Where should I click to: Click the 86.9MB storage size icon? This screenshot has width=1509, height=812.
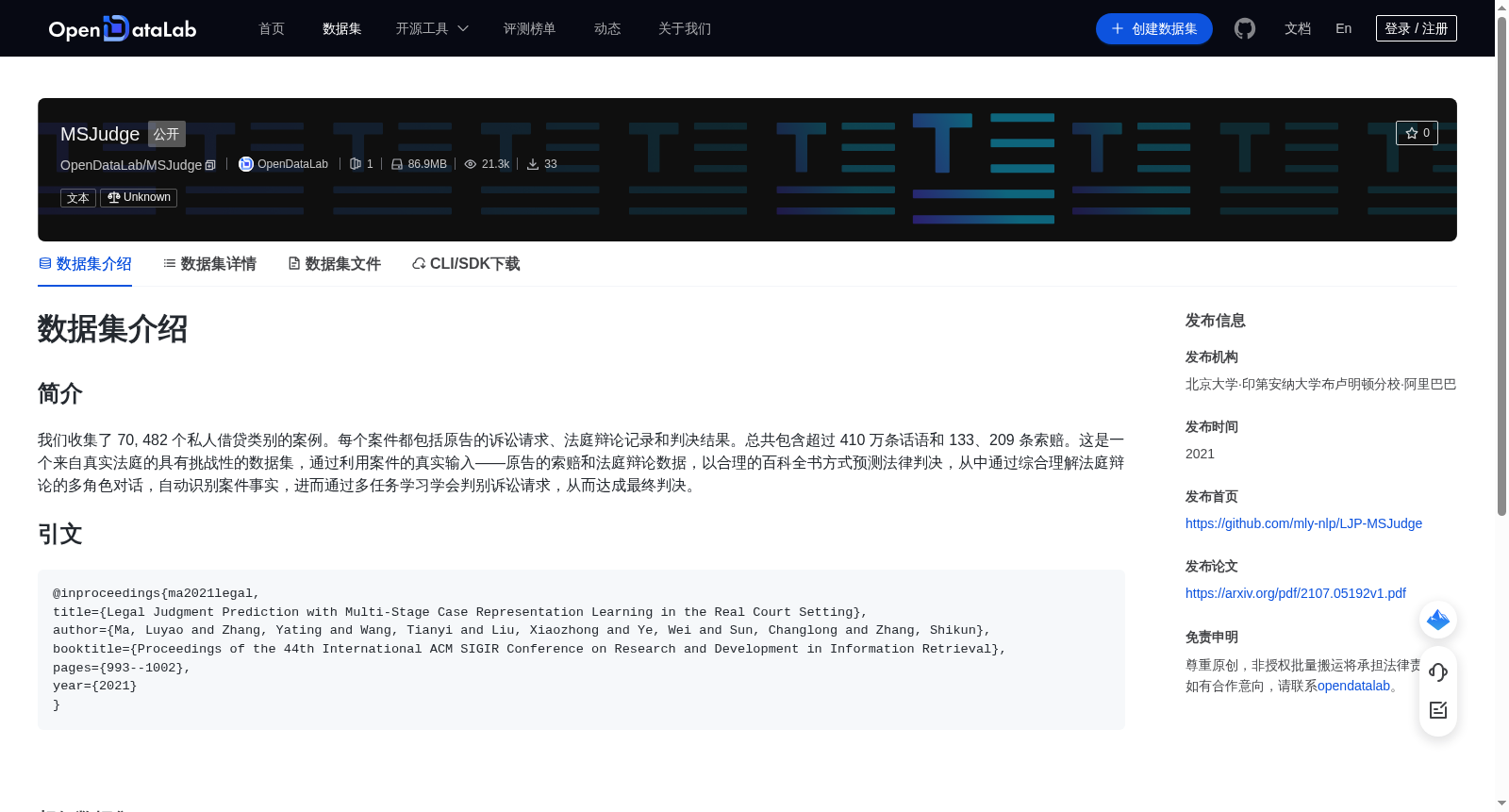coord(397,164)
